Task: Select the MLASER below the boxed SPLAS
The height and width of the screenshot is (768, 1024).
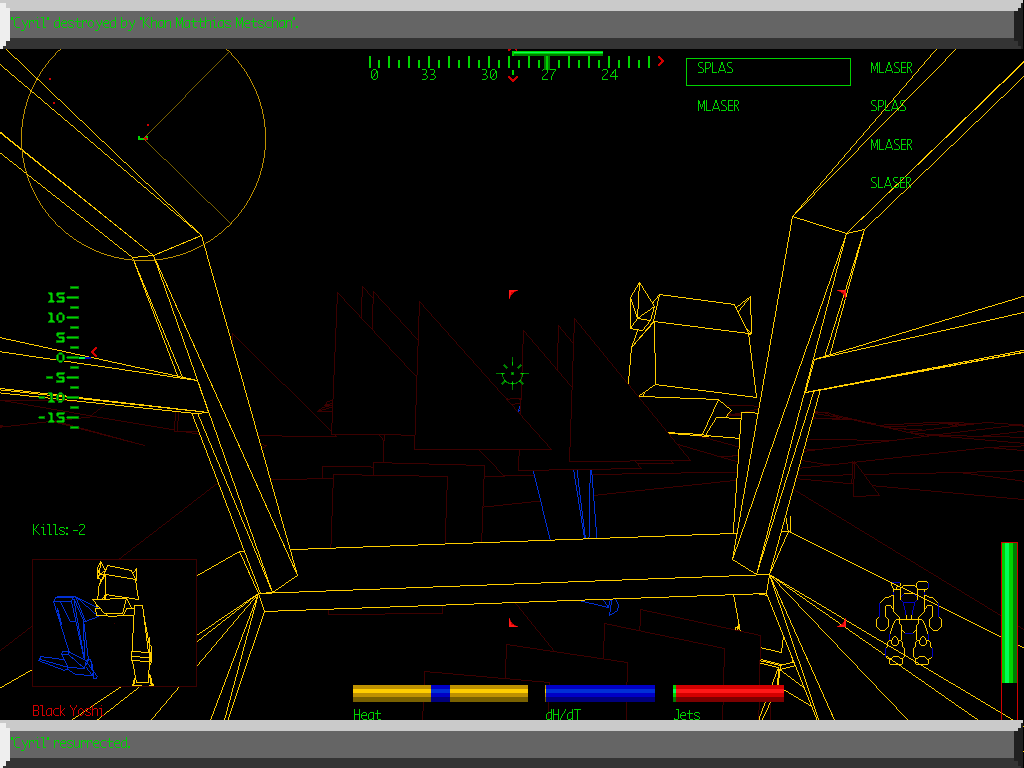Action: [718, 106]
